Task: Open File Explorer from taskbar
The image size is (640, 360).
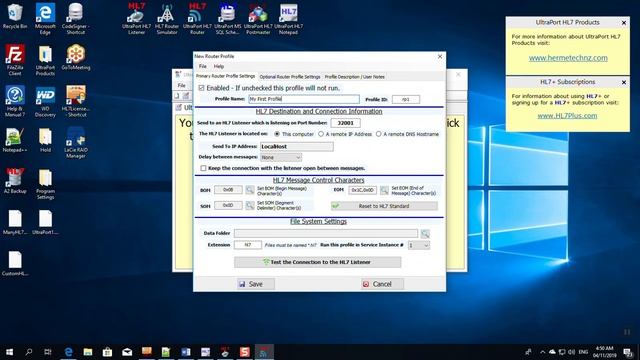Action: click(88, 352)
